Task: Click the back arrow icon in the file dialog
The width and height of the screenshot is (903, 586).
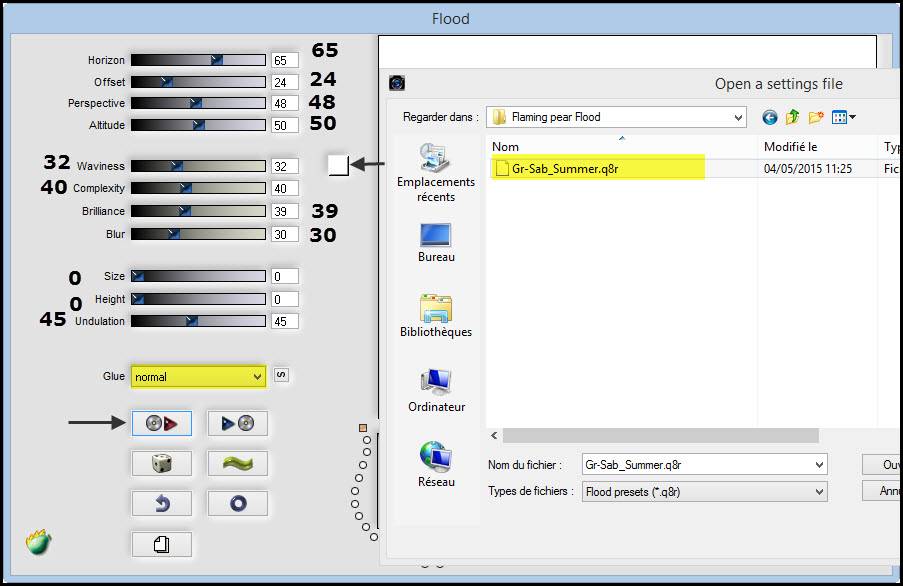Action: tap(769, 117)
